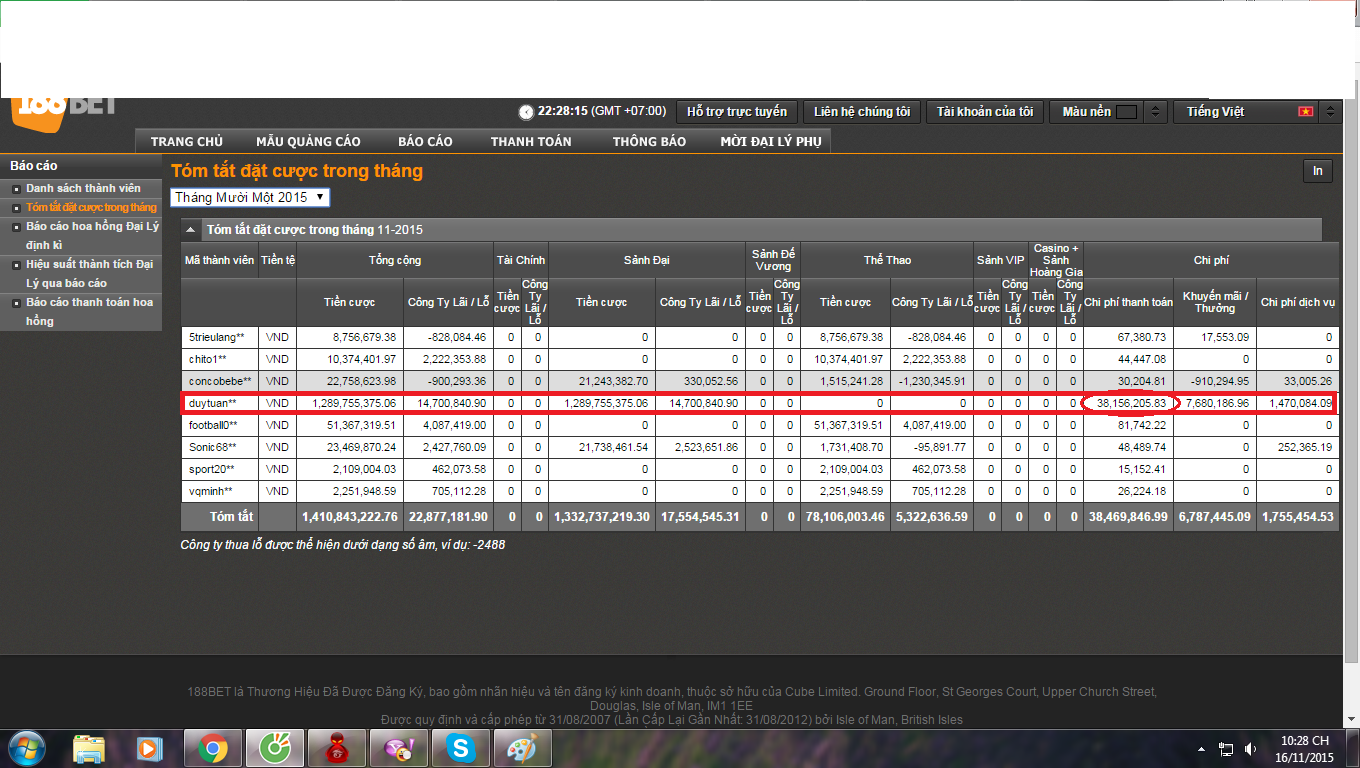Click the Vietnam flag language icon

click(1305, 112)
